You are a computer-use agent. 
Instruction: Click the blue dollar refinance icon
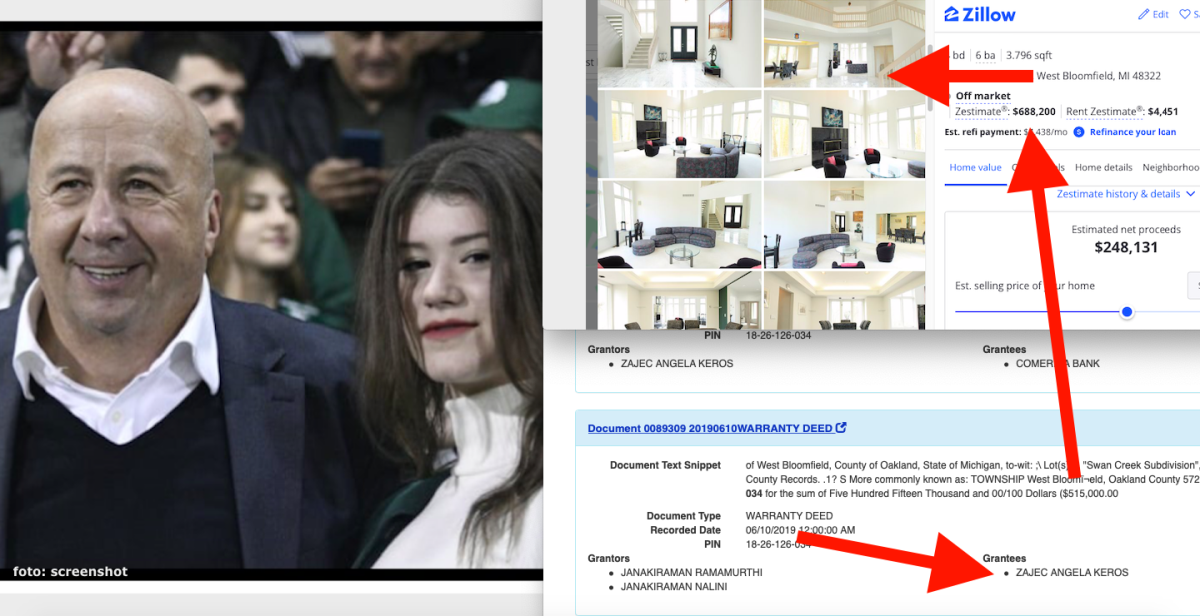pyautogui.click(x=1079, y=132)
